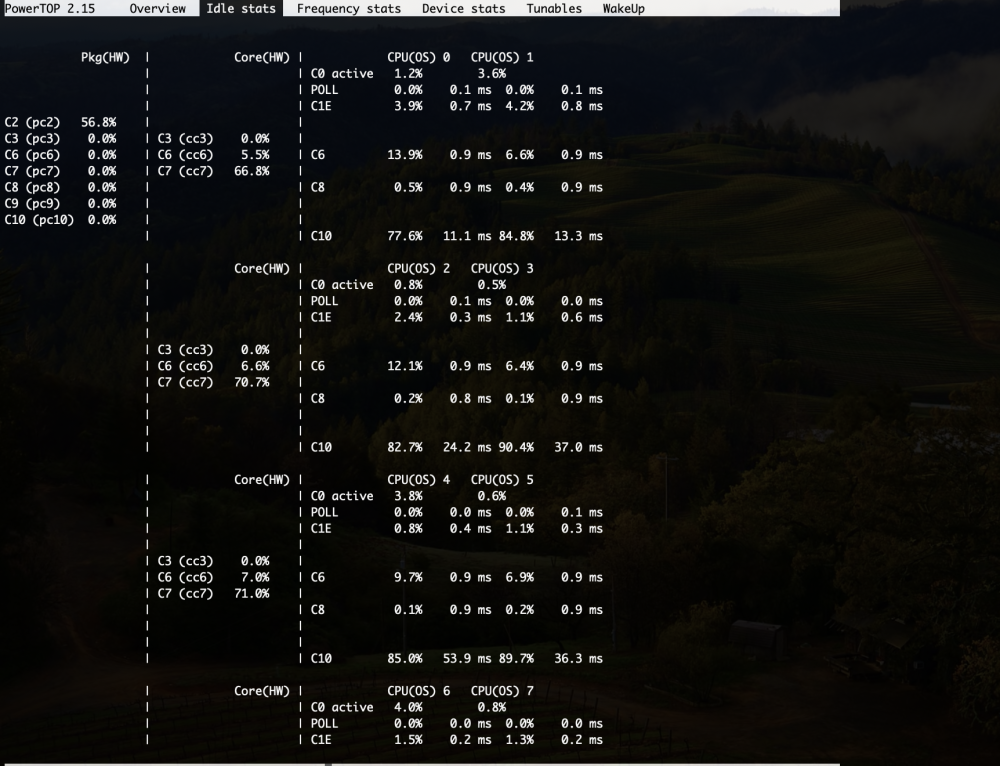This screenshot has height=766, width=1000.
Task: Click the CPU(OS) 4 column header
Action: click(x=418, y=480)
